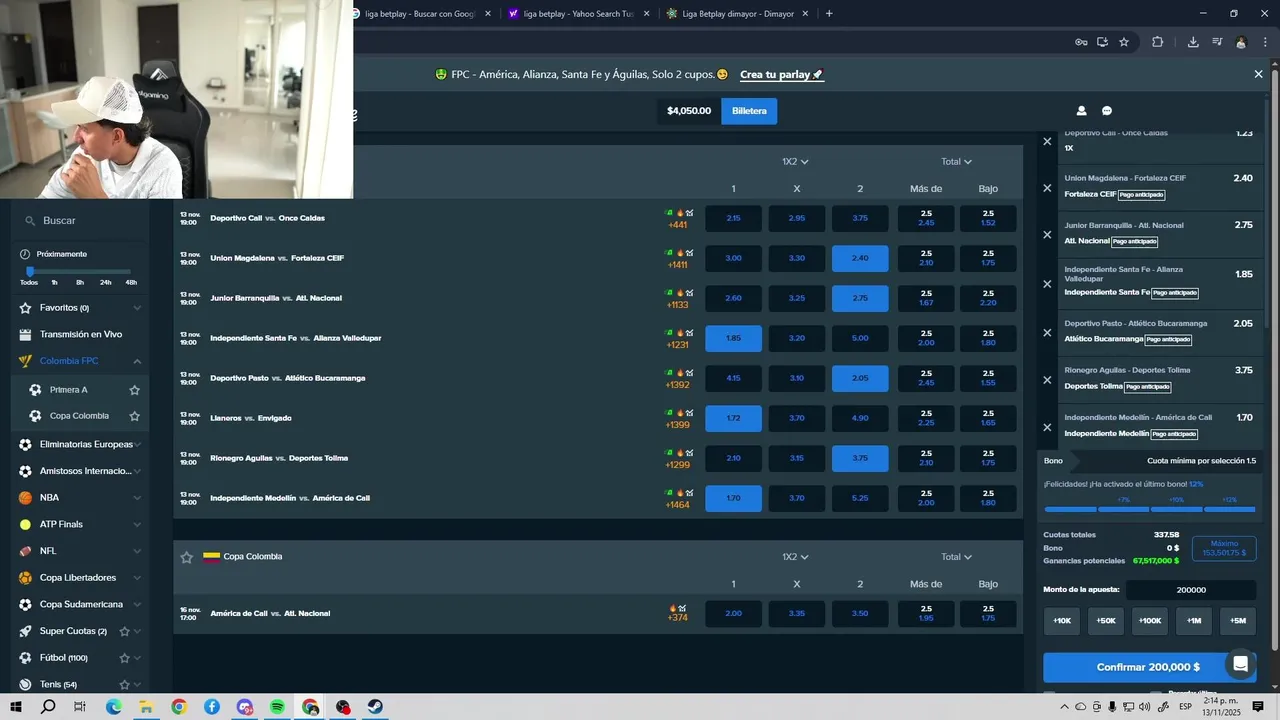1280x720 pixels.
Task: Open the 1X2 market dropdown for Primera A
Action: tap(795, 161)
